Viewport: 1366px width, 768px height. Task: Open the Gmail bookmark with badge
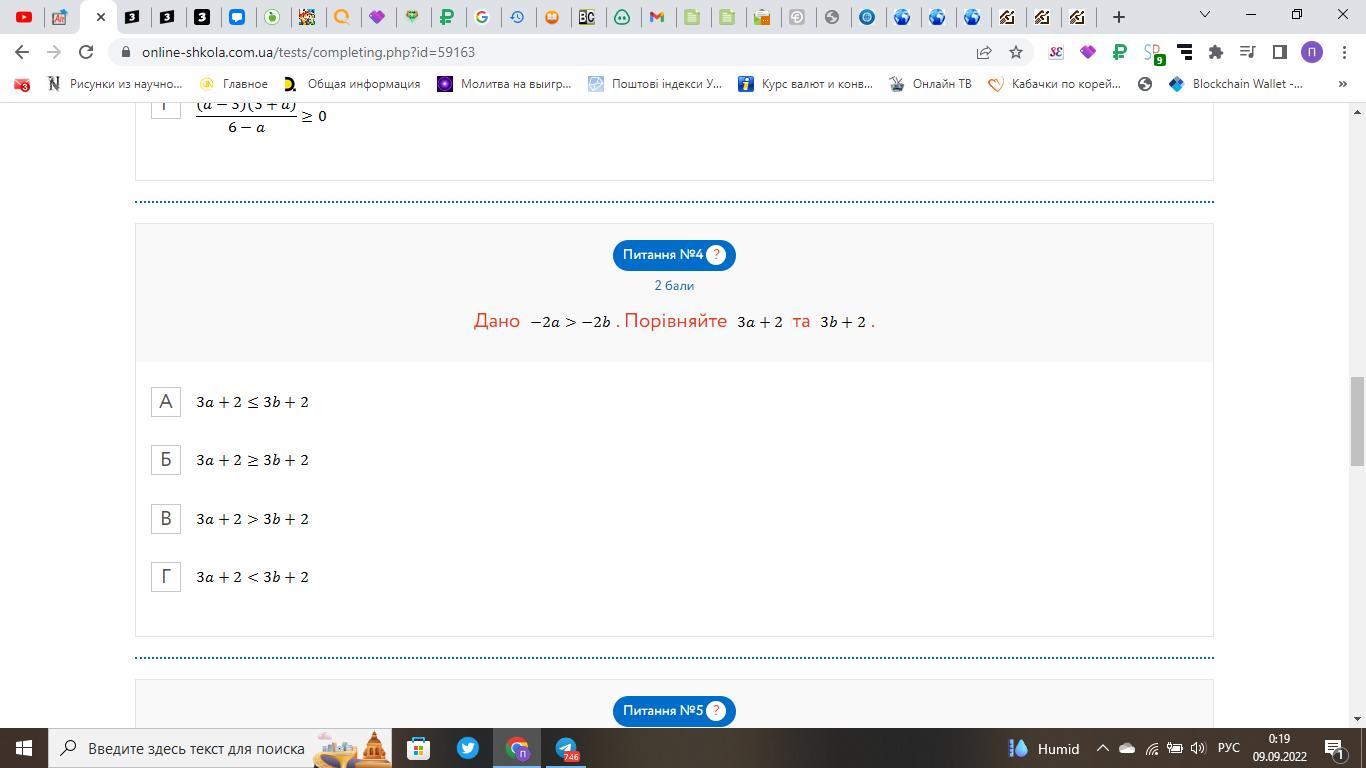tap(22, 85)
